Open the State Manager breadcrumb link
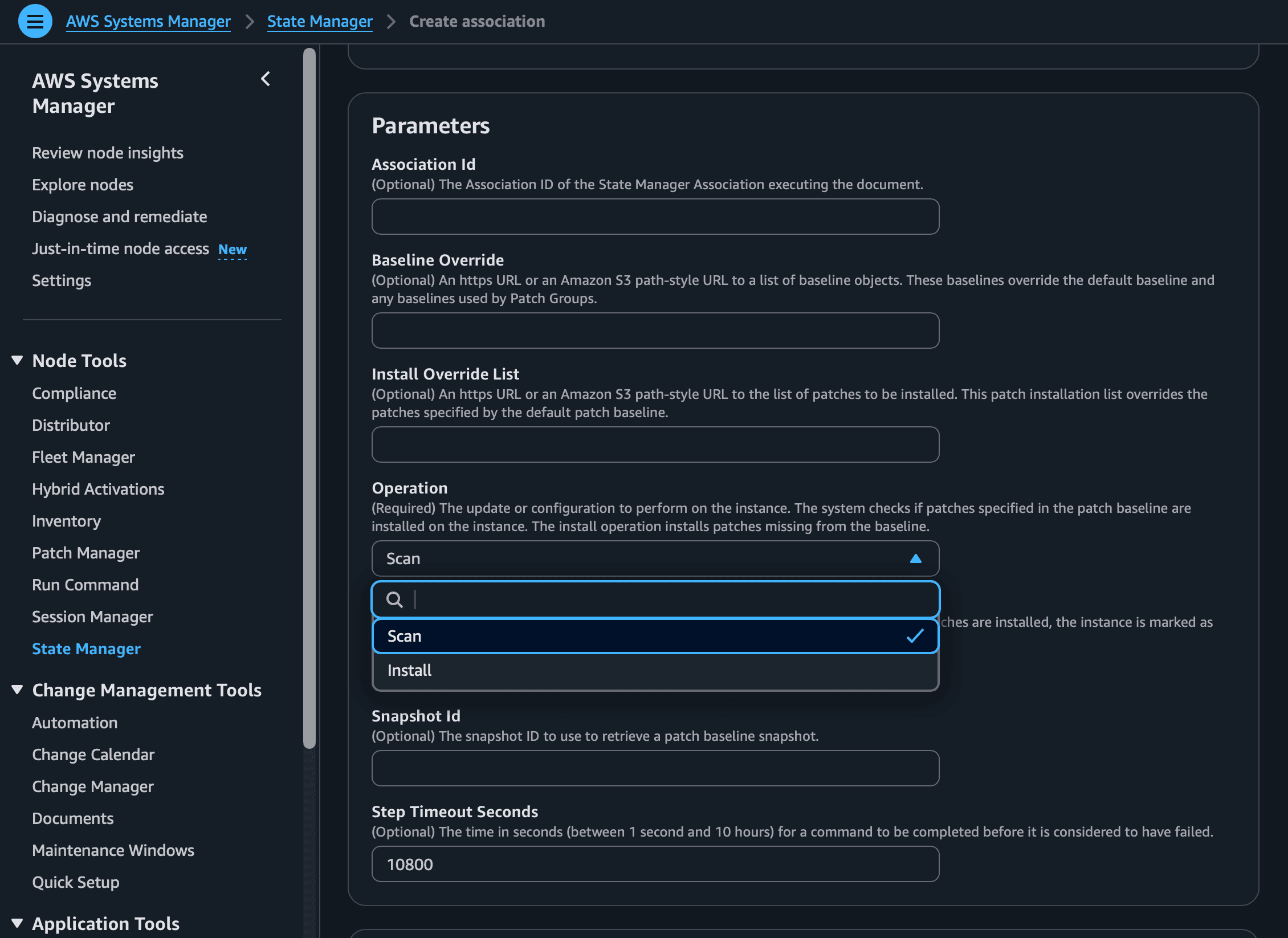The height and width of the screenshot is (938, 1288). [x=320, y=22]
